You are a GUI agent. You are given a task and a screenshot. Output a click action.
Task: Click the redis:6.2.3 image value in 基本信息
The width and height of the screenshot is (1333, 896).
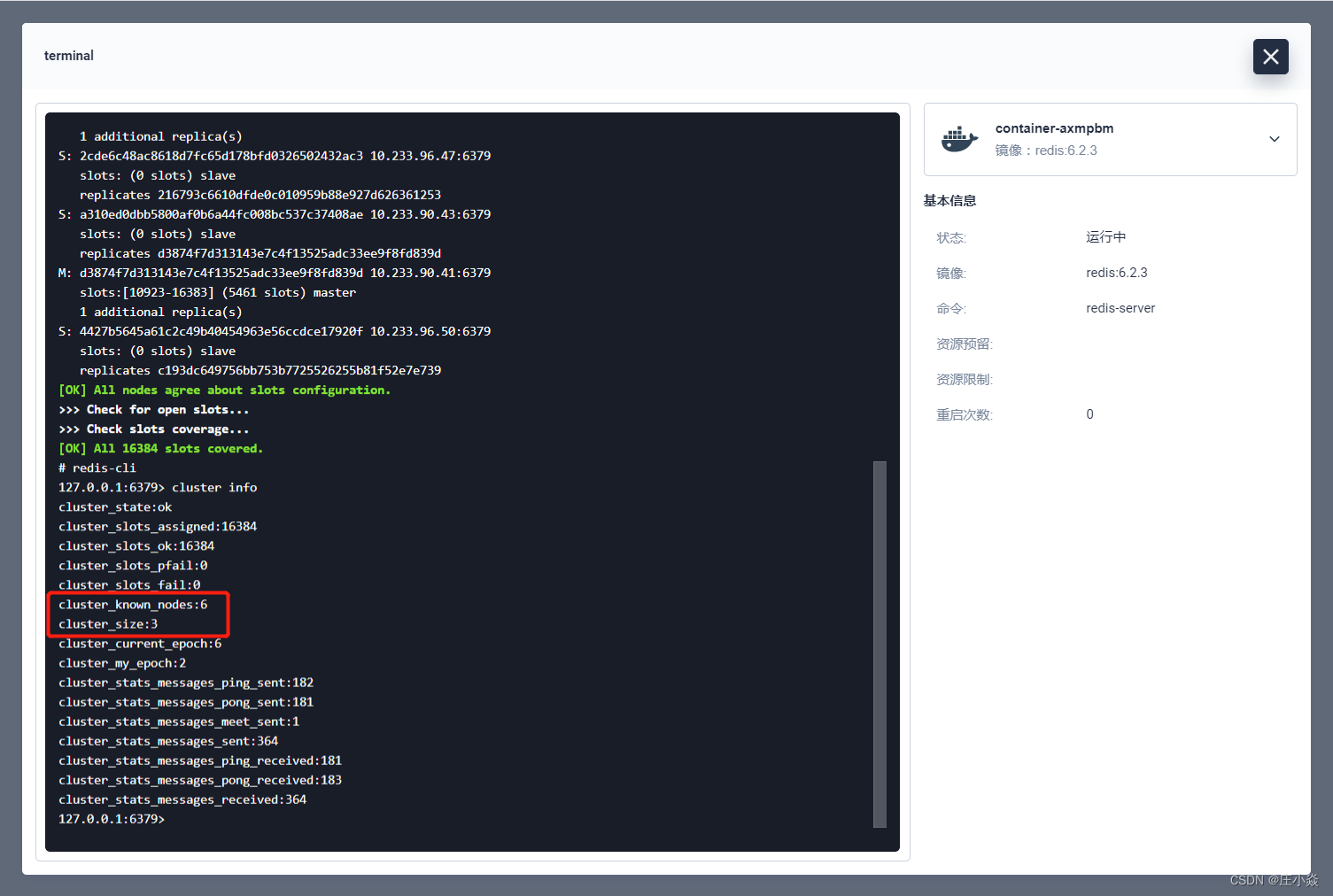(1117, 273)
